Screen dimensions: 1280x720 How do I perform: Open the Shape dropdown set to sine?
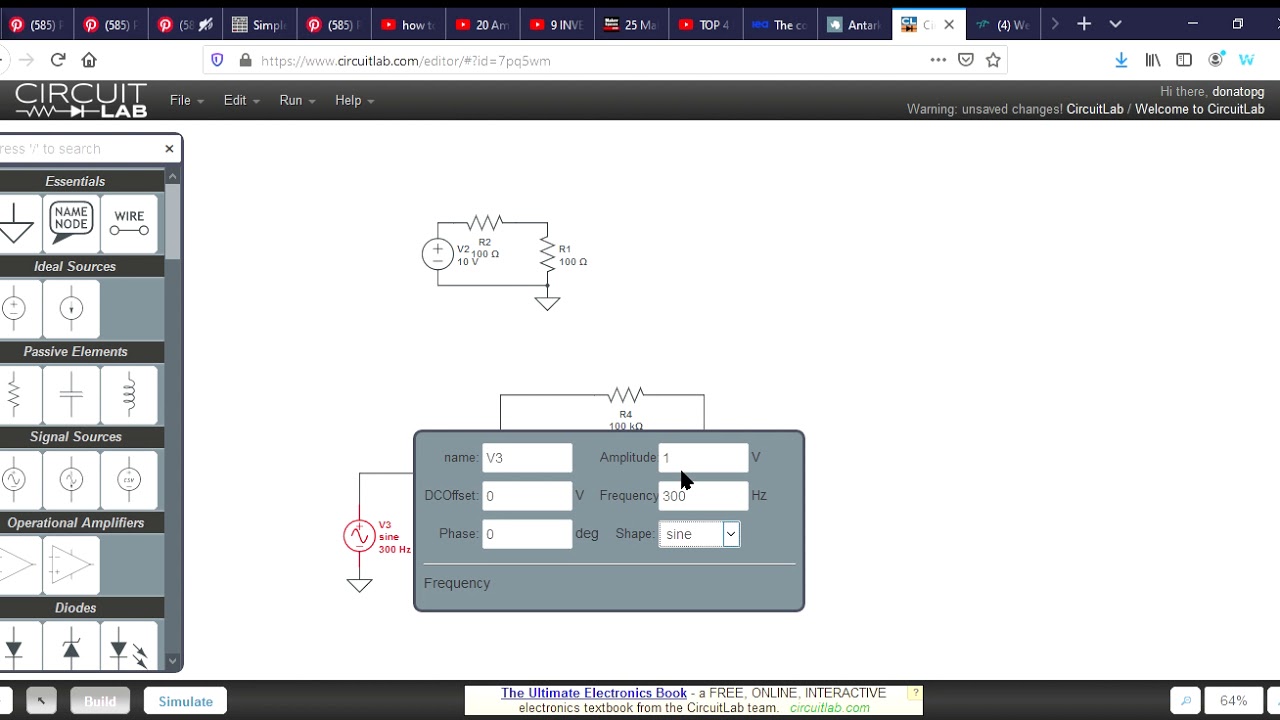pos(699,534)
